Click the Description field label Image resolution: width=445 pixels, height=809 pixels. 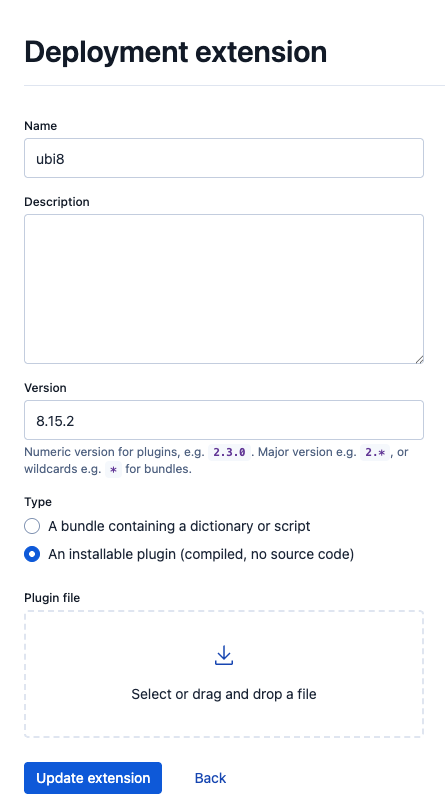[57, 202]
